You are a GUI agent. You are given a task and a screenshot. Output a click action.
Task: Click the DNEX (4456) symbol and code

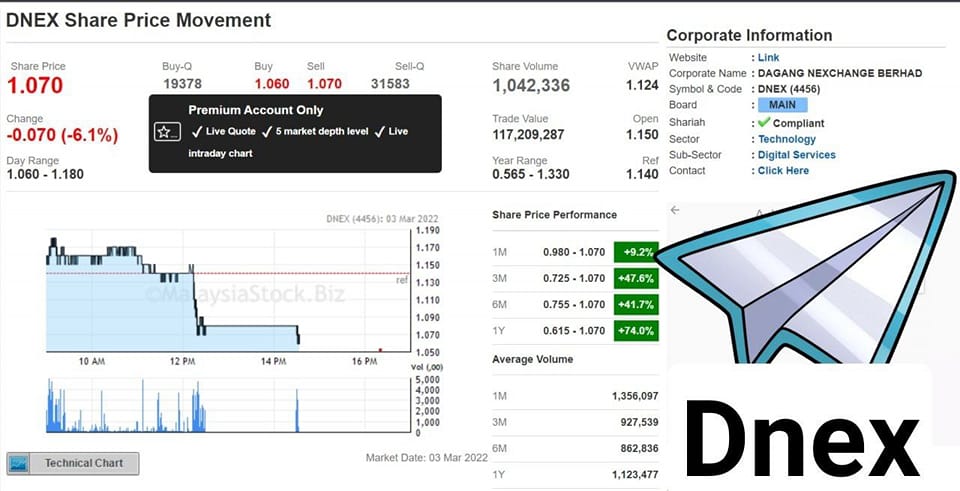pyautogui.click(x=789, y=89)
